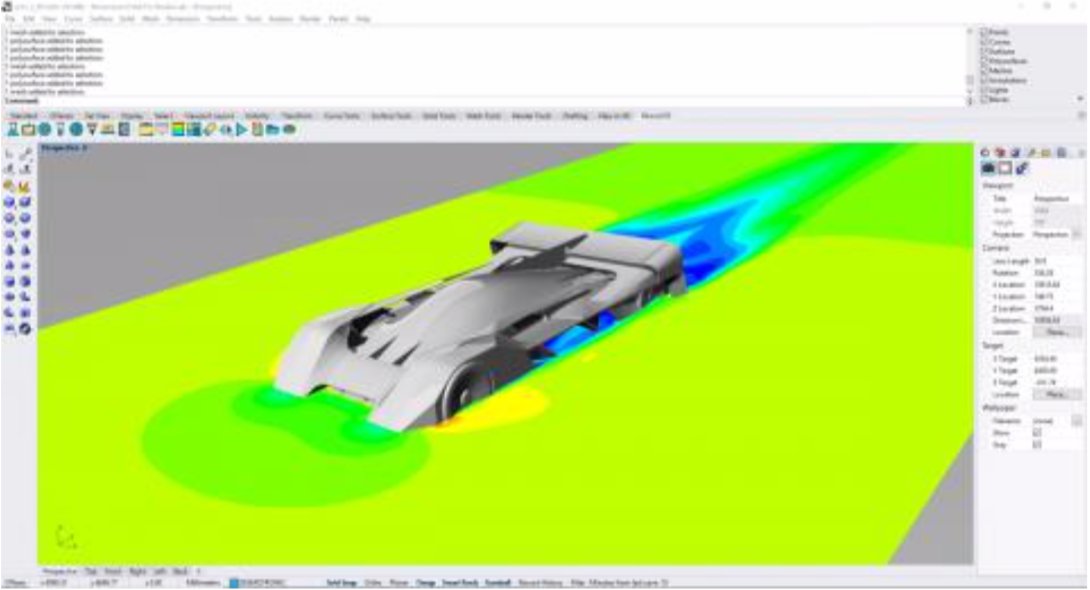Click the blue pen properties page icon
Screen dimensions: 1090x590
point(1021,168)
